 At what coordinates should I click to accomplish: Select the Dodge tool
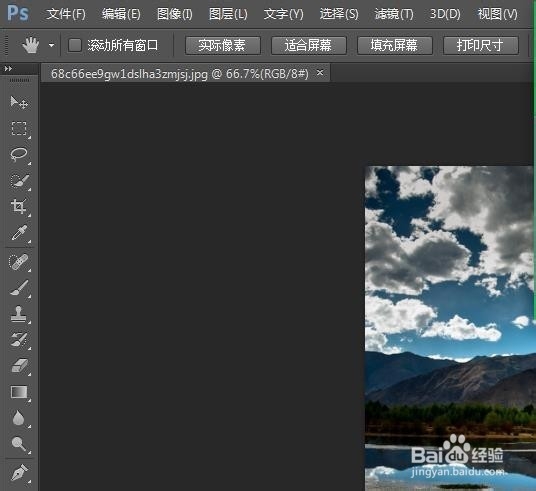click(x=19, y=444)
